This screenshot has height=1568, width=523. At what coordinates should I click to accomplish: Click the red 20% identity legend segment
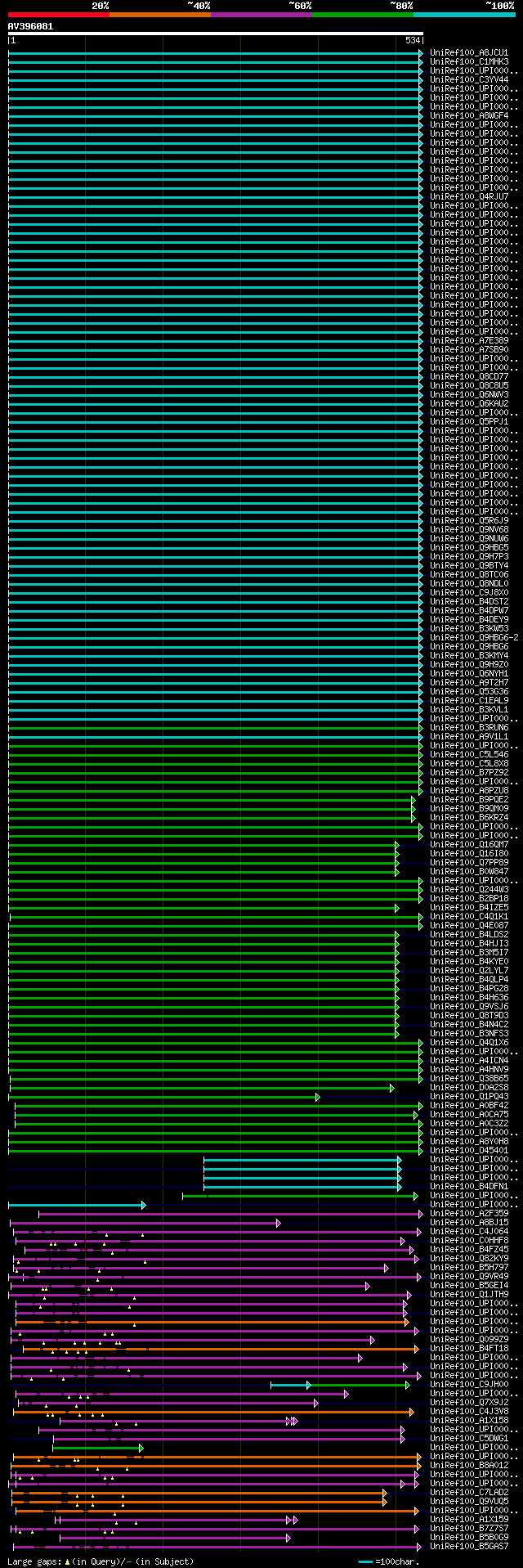(58, 15)
